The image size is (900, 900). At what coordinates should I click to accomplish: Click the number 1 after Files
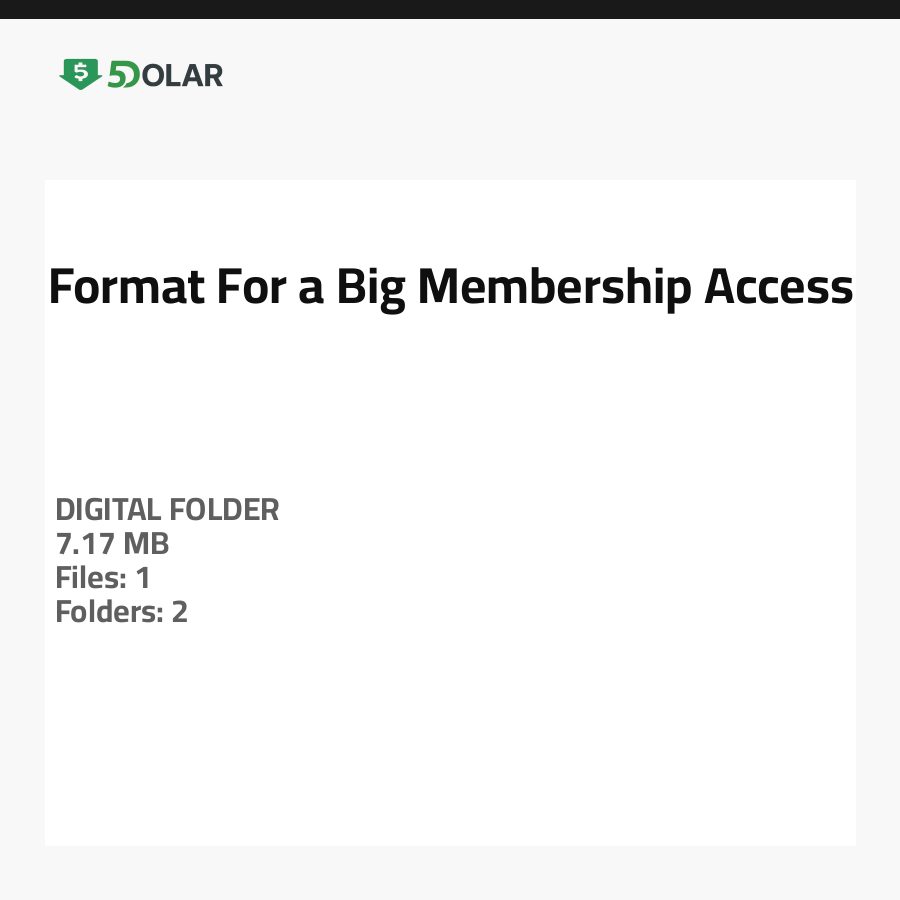click(142, 578)
